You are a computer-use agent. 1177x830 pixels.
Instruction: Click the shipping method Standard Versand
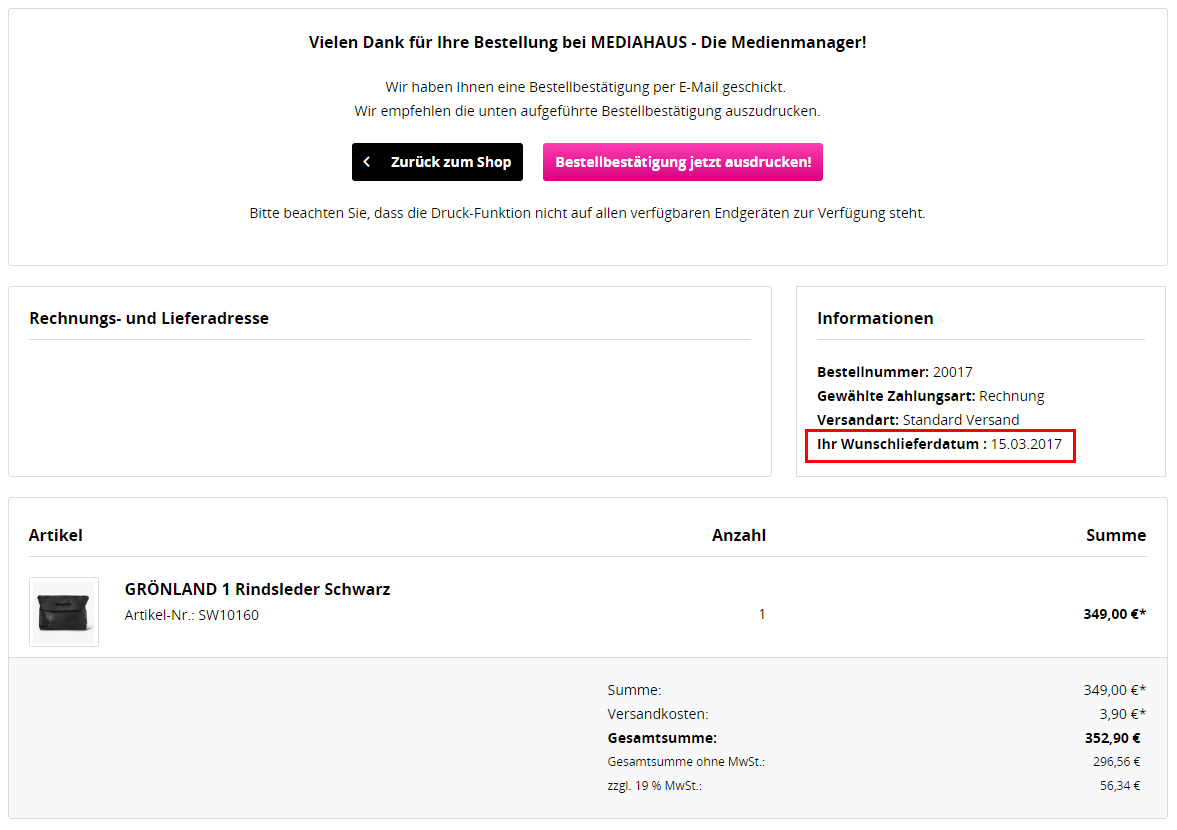click(961, 419)
